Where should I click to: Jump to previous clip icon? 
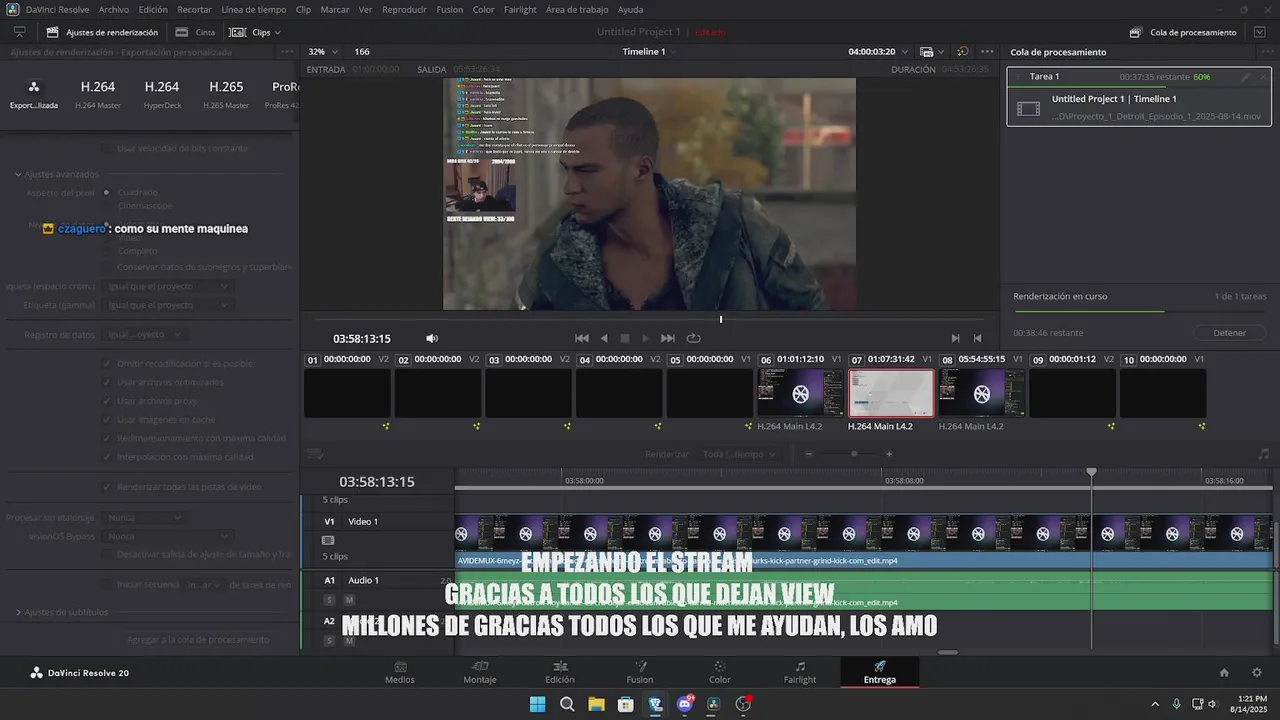pos(977,339)
